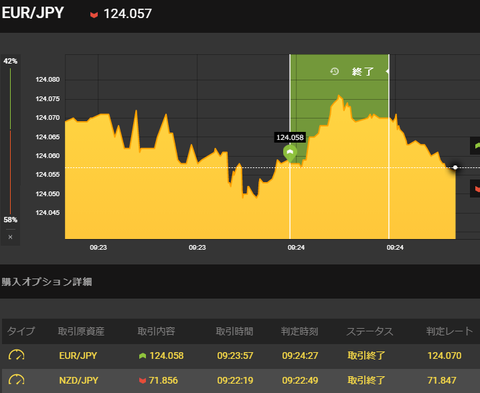The image size is (480, 393).
Task: Click the green up-arrow button at chart edge
Action: 475,146
